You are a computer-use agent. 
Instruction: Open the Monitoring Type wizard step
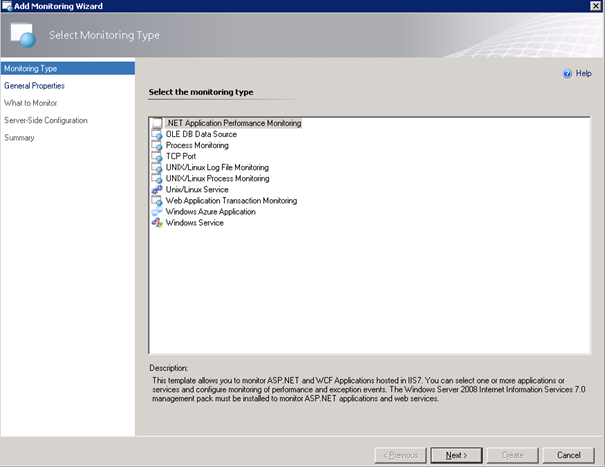pyautogui.click(x=68, y=68)
